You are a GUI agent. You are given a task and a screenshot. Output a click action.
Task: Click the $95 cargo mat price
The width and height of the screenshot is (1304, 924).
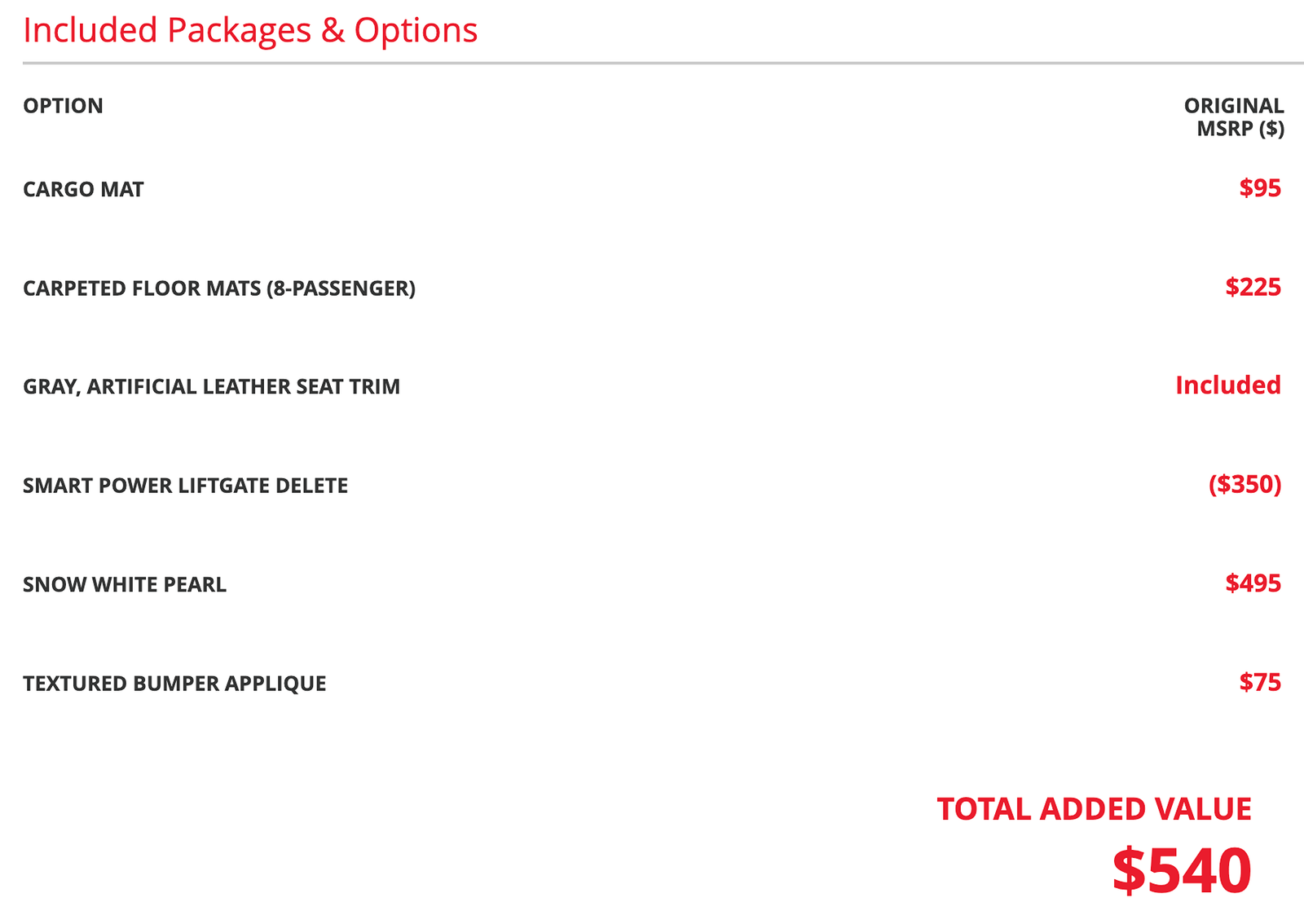coord(1260,188)
